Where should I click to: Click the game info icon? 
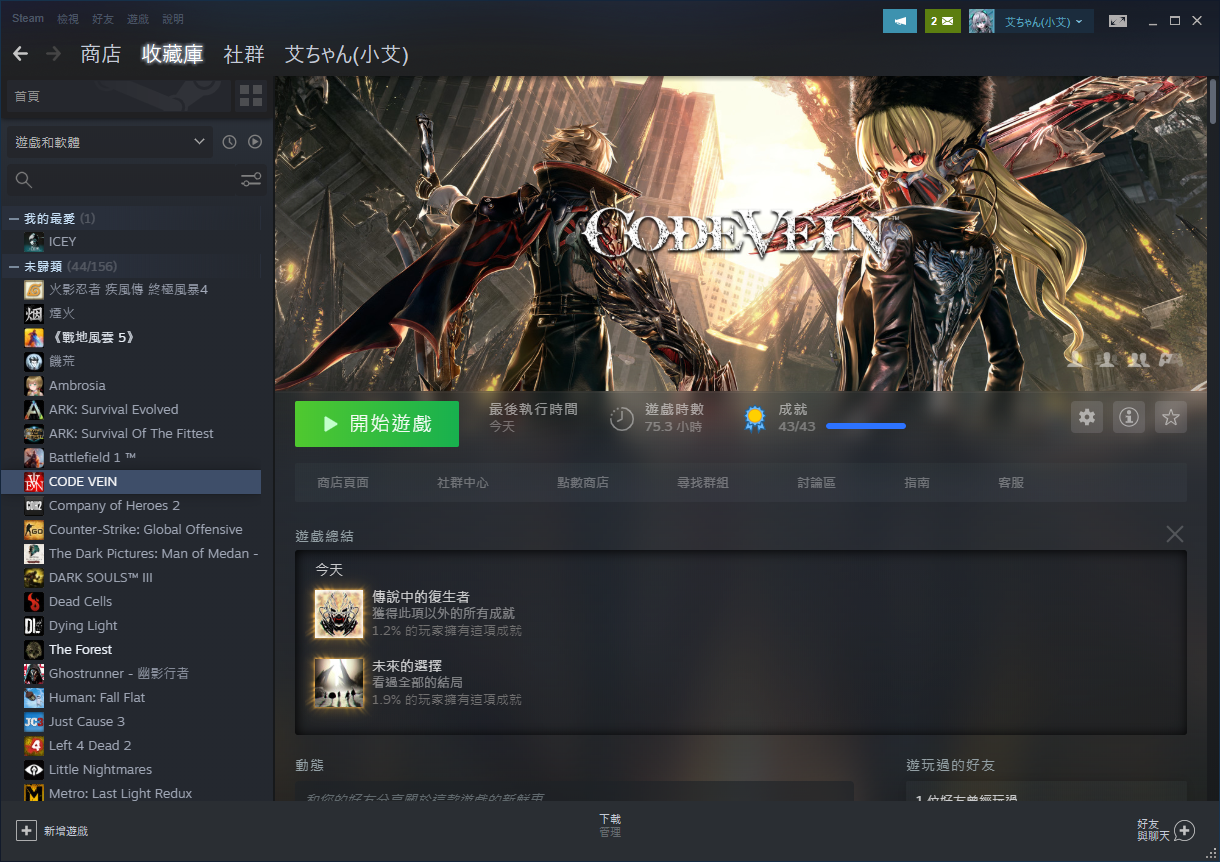(x=1129, y=418)
